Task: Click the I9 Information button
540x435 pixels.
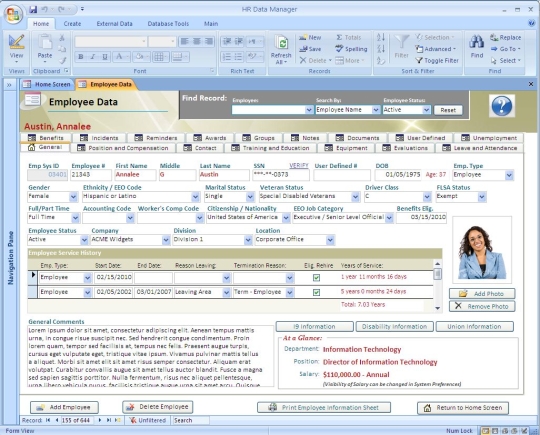Action: click(x=314, y=327)
